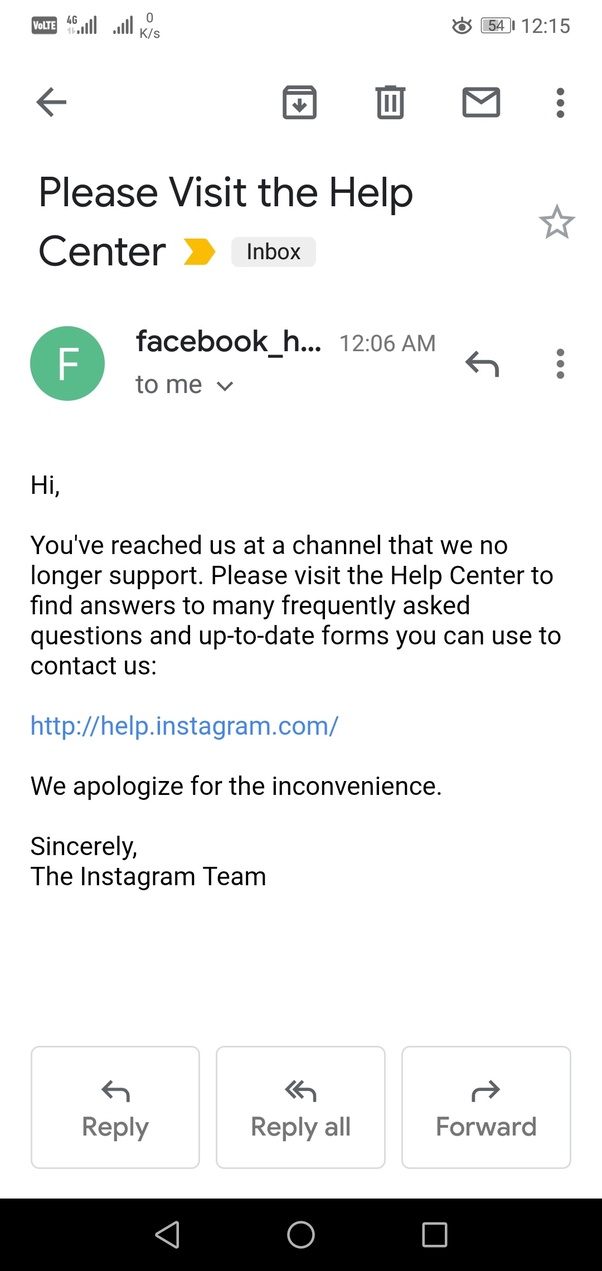The image size is (602, 1271).
Task: Open Android recent apps overview
Action: (434, 1235)
